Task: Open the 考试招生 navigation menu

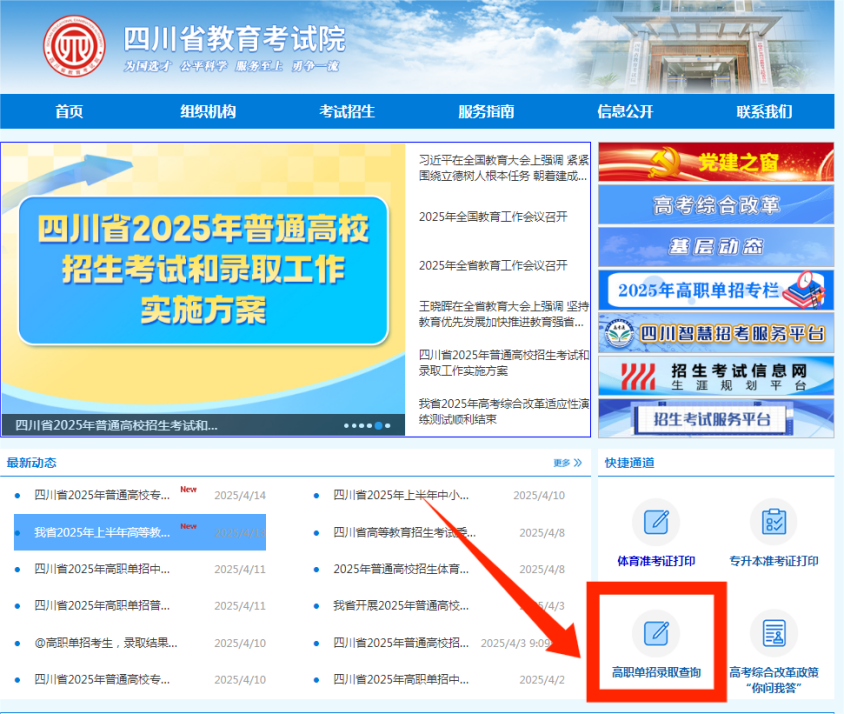Action: [x=347, y=111]
